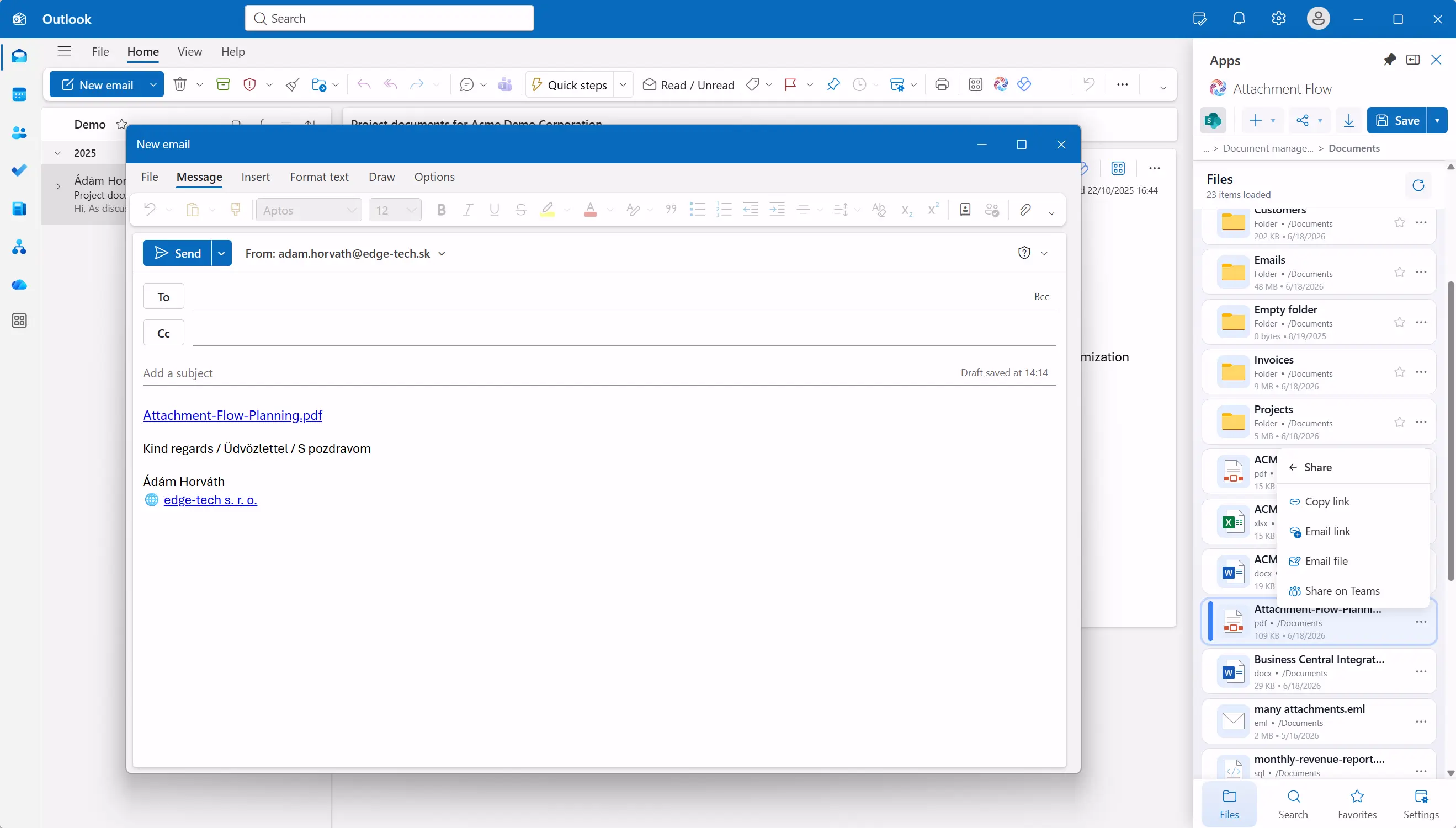
Task: Expand the Send options arrow
Action: click(221, 253)
